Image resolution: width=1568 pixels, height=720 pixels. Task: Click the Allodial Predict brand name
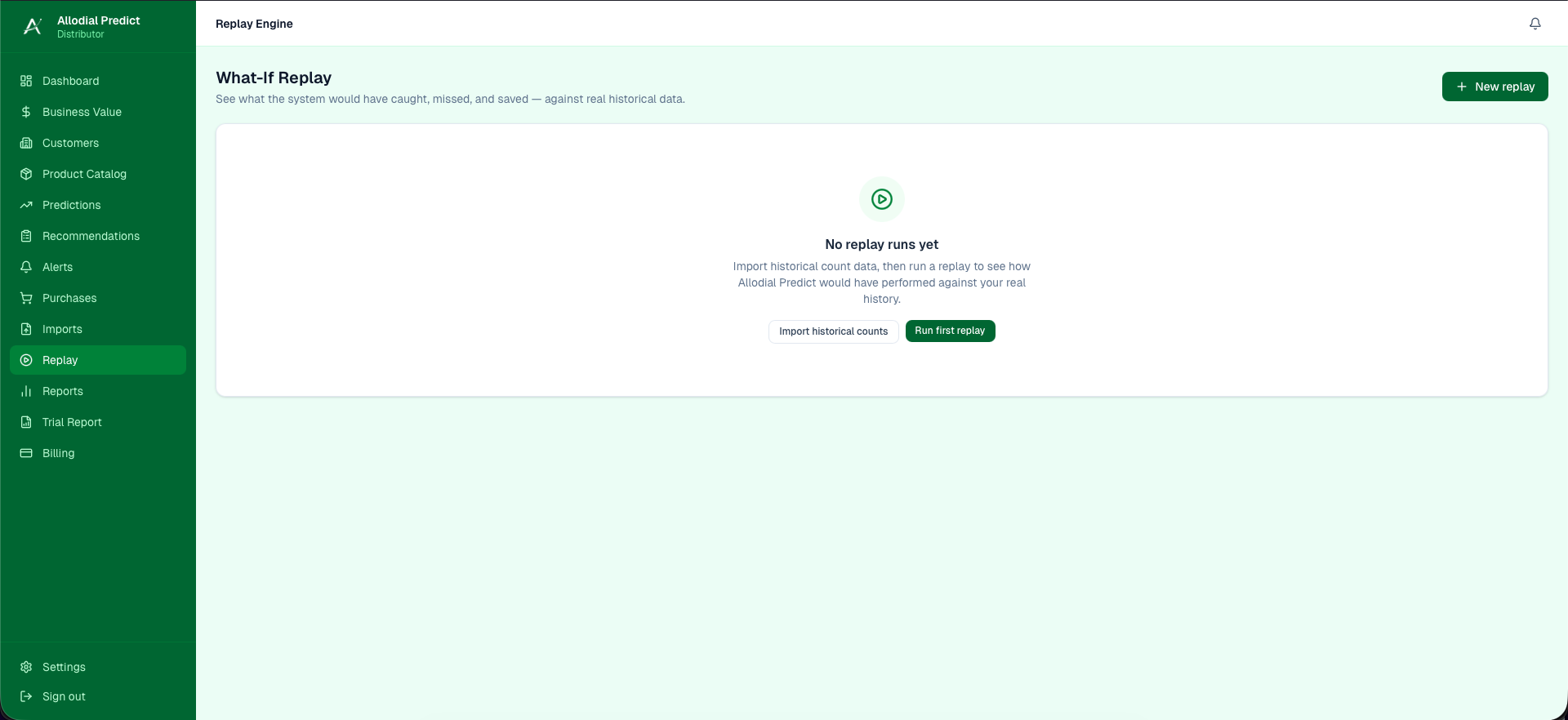tap(99, 20)
